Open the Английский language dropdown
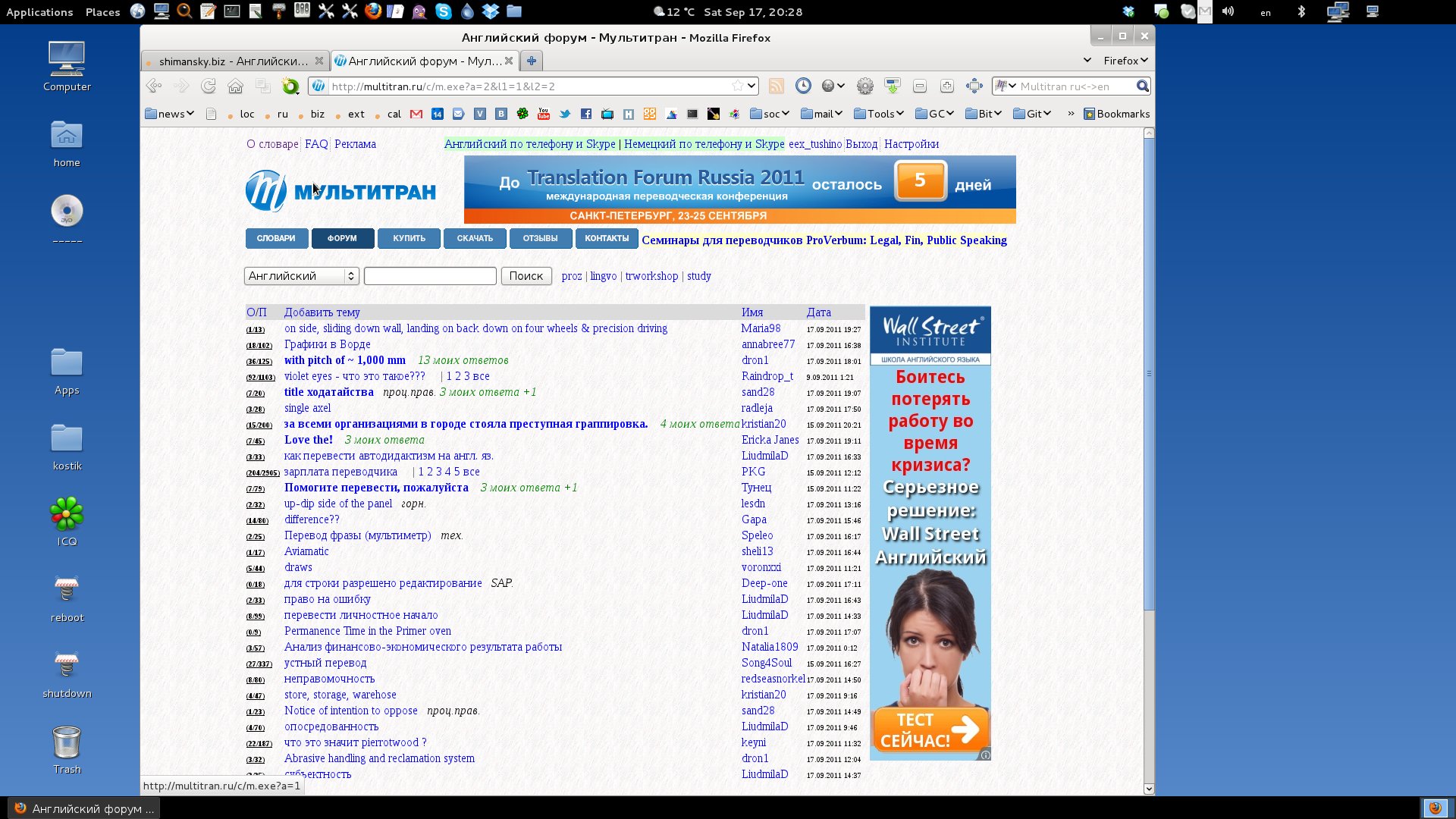This screenshot has width=1456, height=819. point(301,276)
